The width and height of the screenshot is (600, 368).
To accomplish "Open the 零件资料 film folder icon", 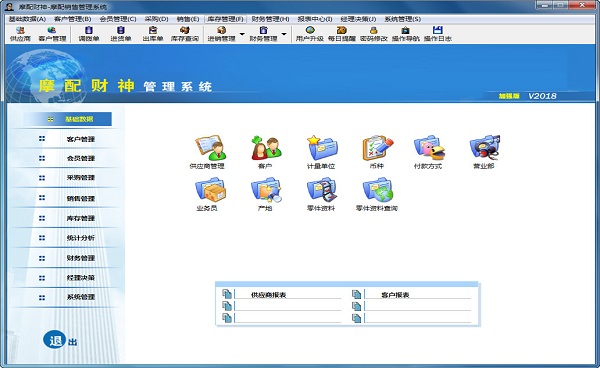I will [x=322, y=189].
